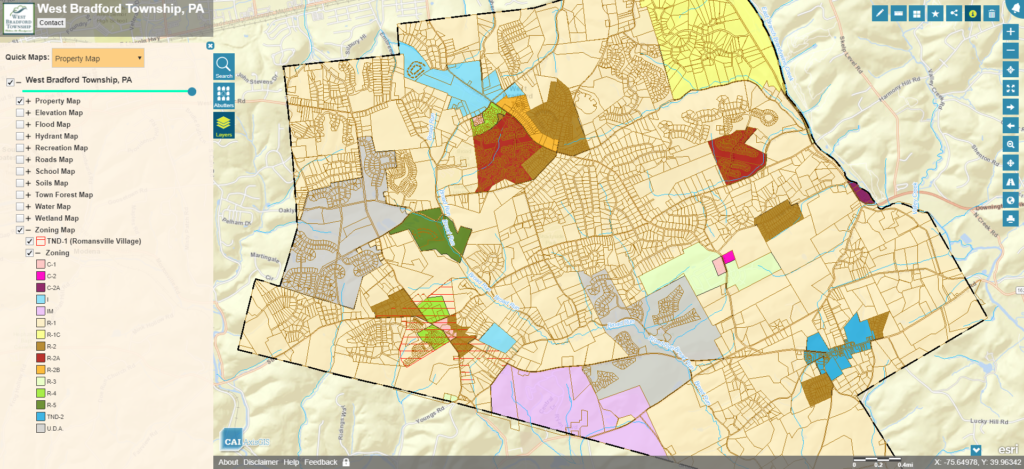Enable the Elevation Map layer
Image resolution: width=1024 pixels, height=469 pixels.
(20, 113)
